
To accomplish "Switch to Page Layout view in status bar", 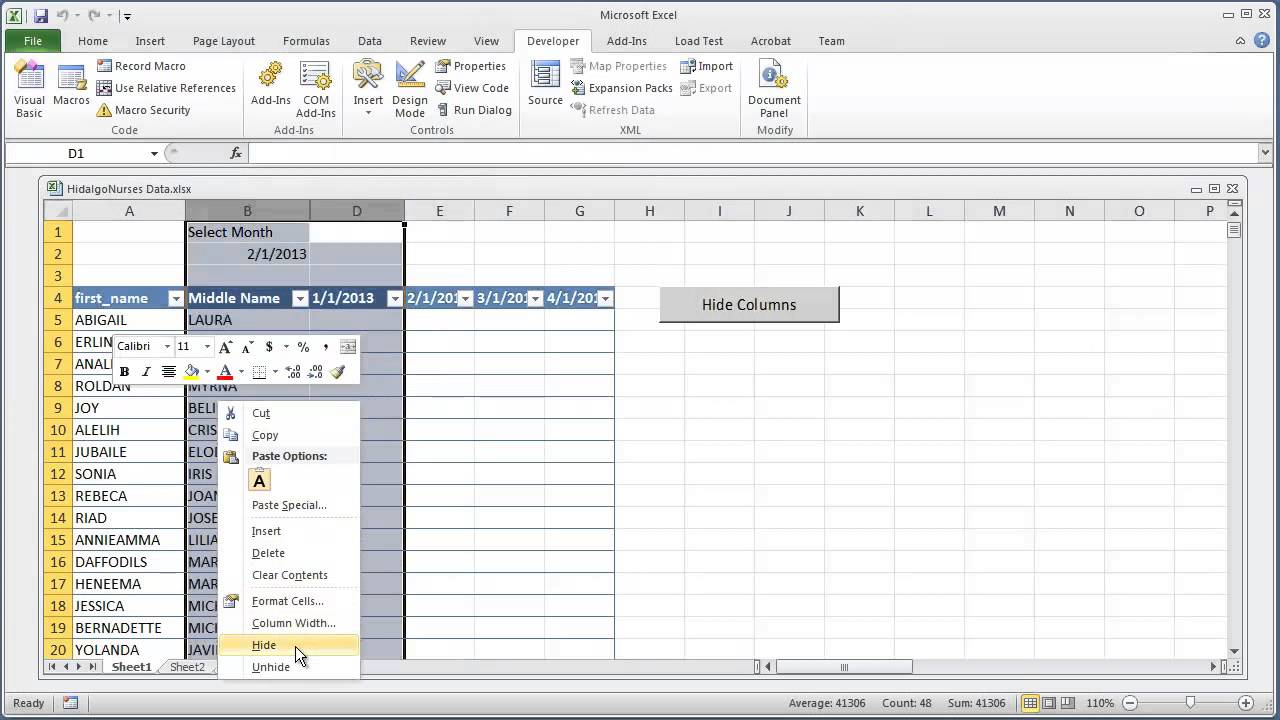I will 1051,703.
